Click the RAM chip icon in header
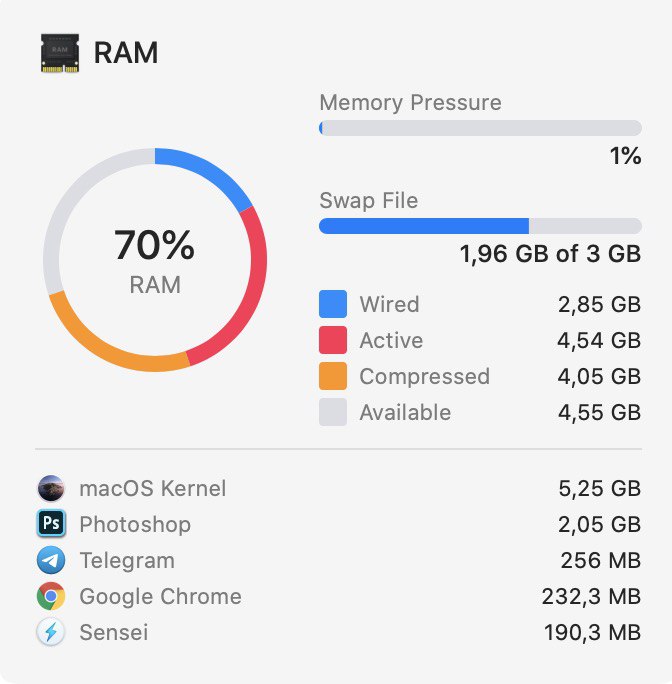Screen dimensions: 672x684 point(60,53)
